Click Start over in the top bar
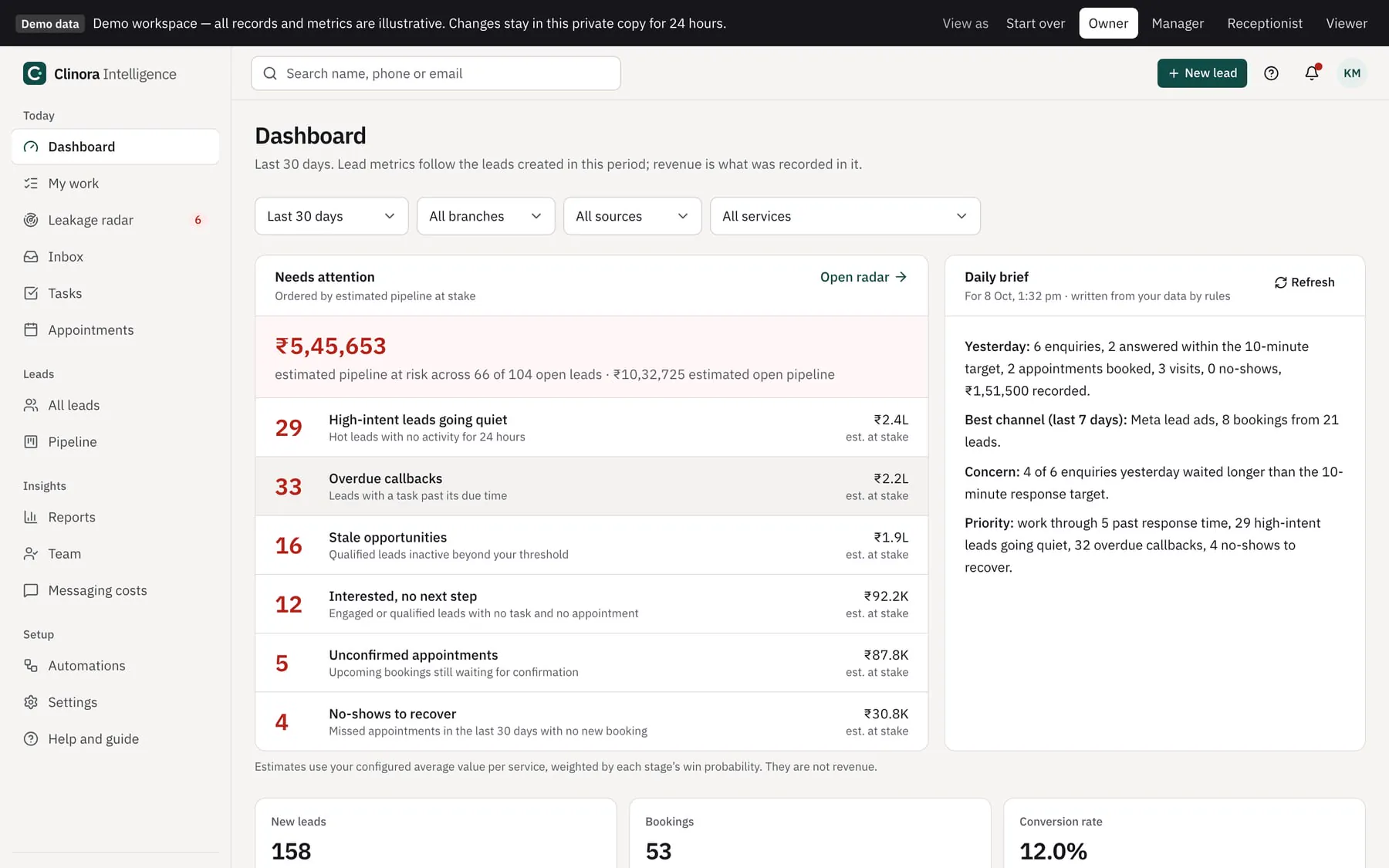This screenshot has width=1389, height=868. (x=1035, y=23)
